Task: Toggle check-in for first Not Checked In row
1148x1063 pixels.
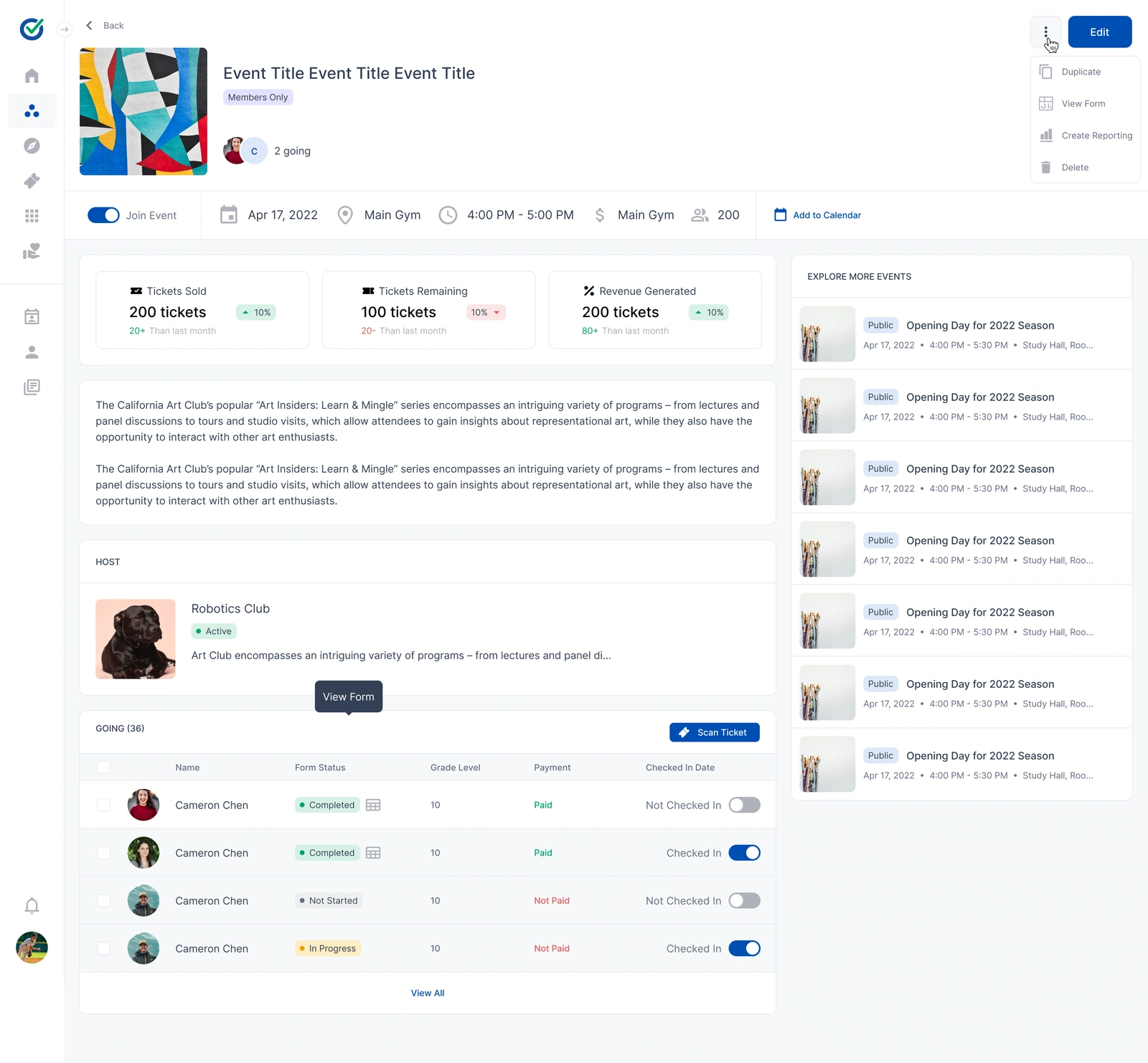Action: [744, 805]
